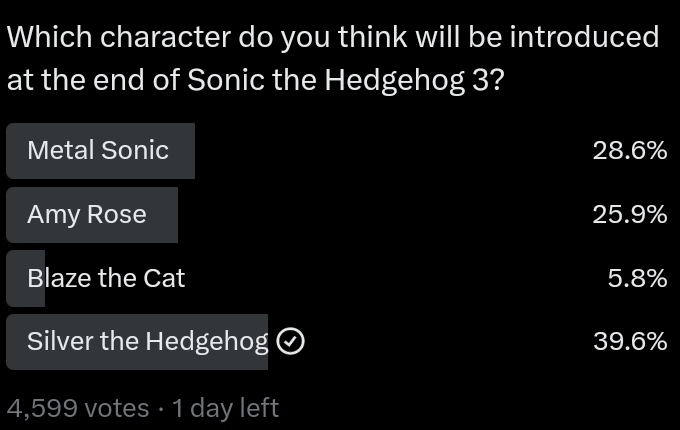
Task: Select the Amy Rose poll option
Action: coord(337,215)
